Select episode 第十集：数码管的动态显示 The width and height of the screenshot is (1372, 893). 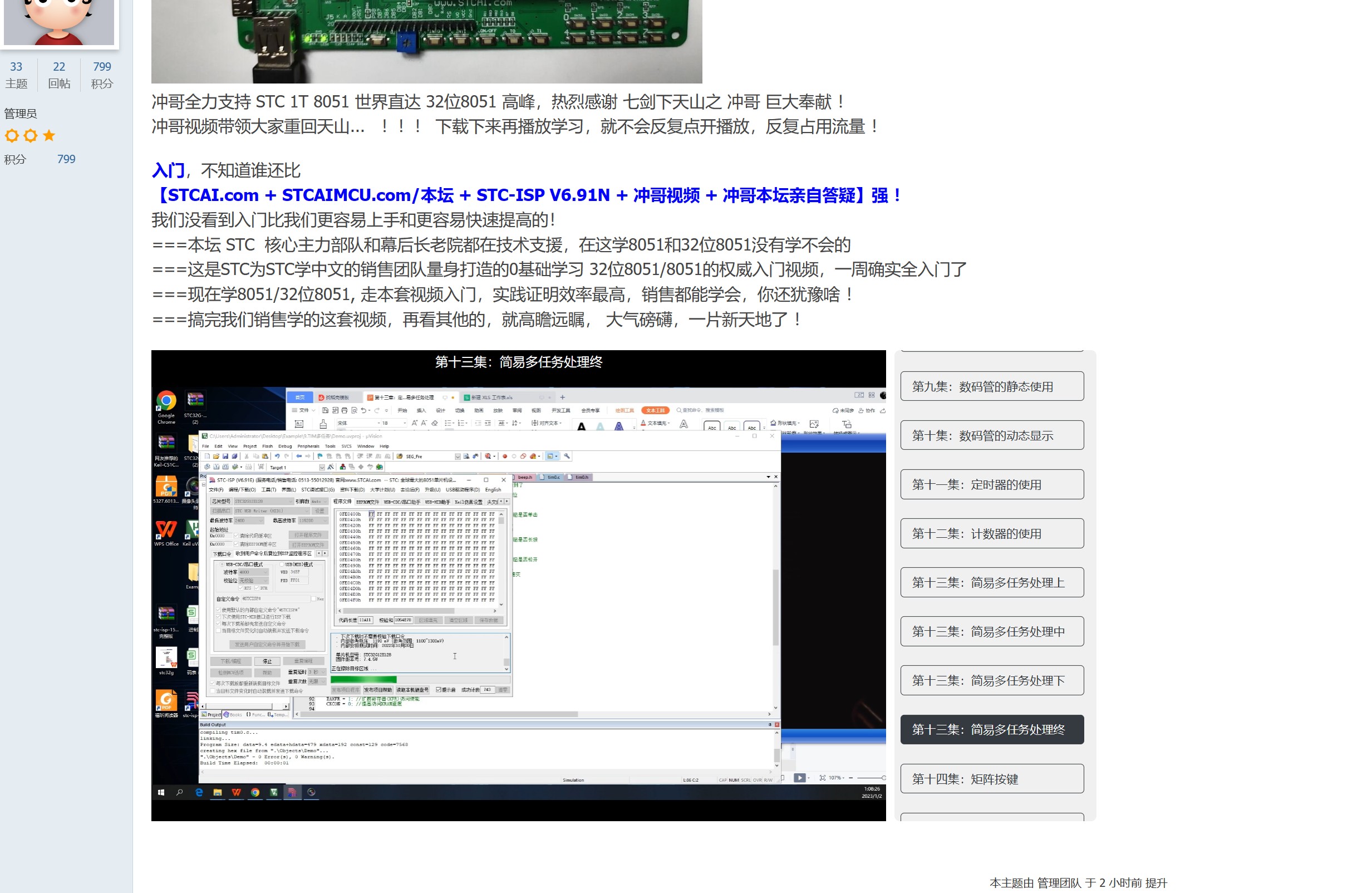[991, 435]
